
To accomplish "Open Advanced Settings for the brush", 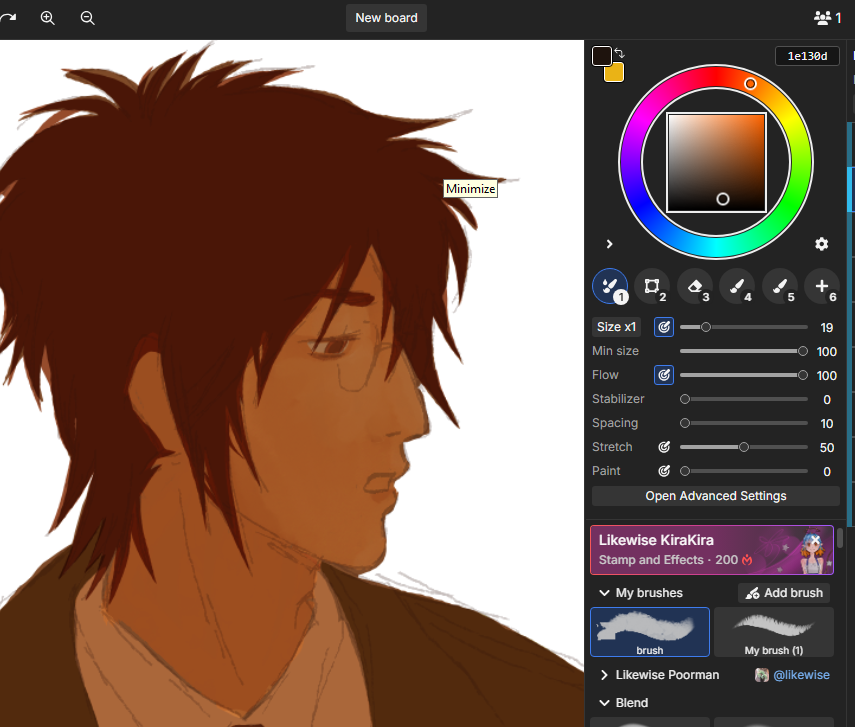I will (x=715, y=496).
